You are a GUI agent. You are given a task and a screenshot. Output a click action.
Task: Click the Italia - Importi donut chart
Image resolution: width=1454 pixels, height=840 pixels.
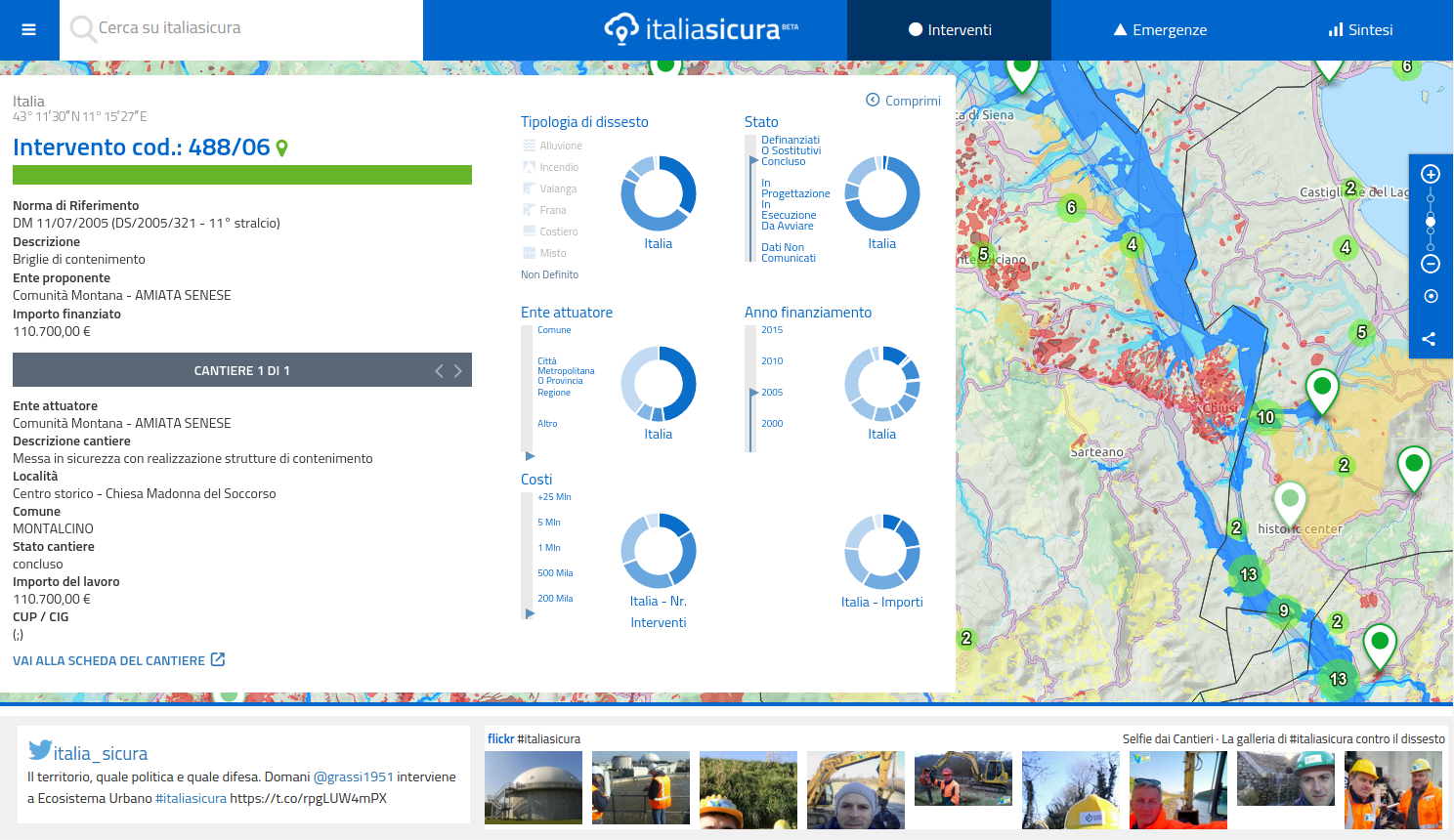coord(882,551)
